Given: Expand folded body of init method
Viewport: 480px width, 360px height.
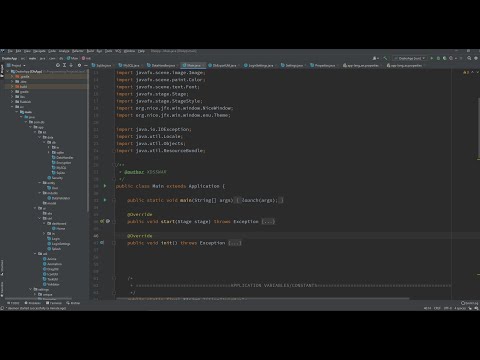Looking at the screenshot, I should click(x=234, y=243).
